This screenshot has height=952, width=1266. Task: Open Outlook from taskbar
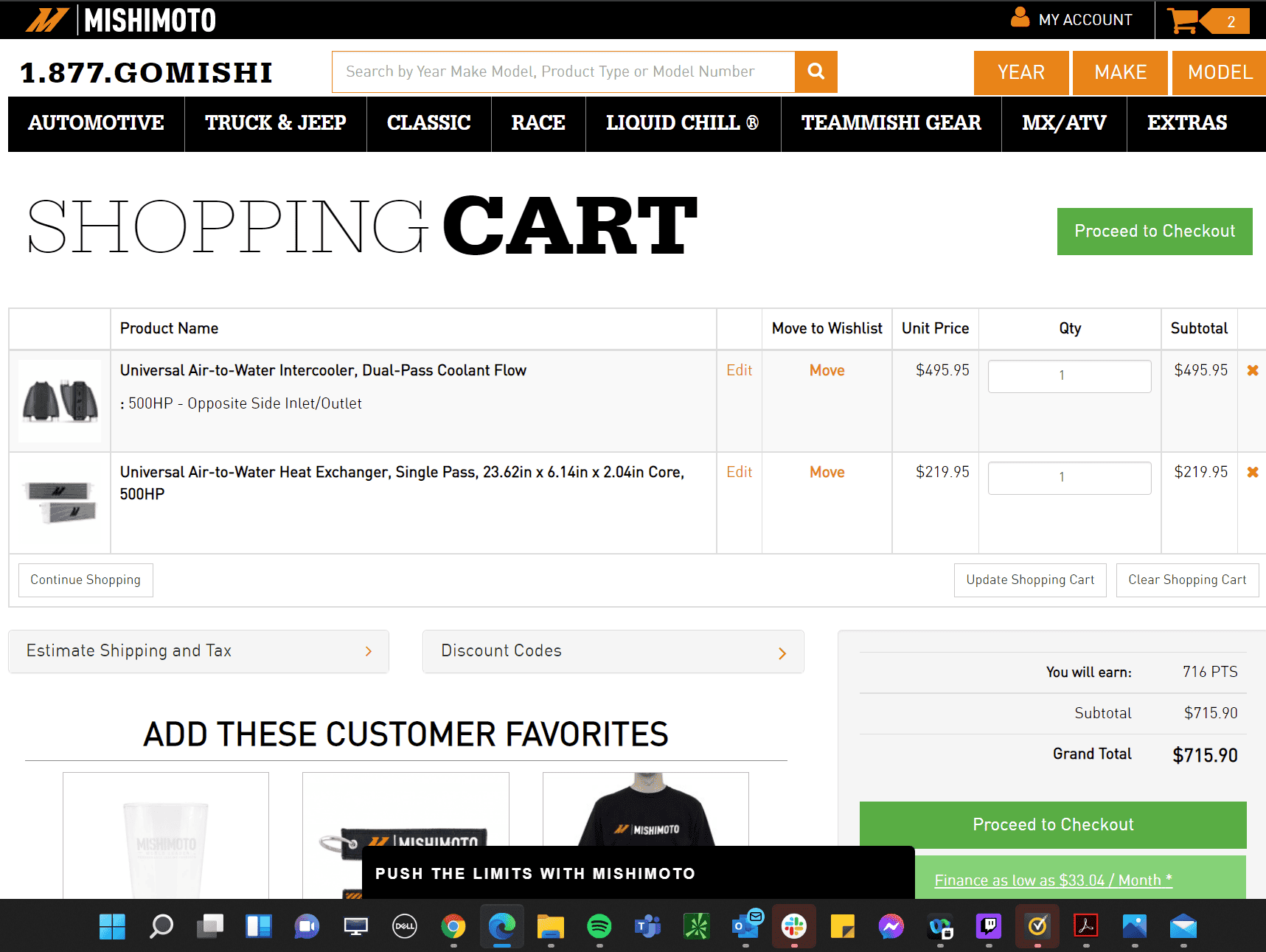click(x=746, y=925)
